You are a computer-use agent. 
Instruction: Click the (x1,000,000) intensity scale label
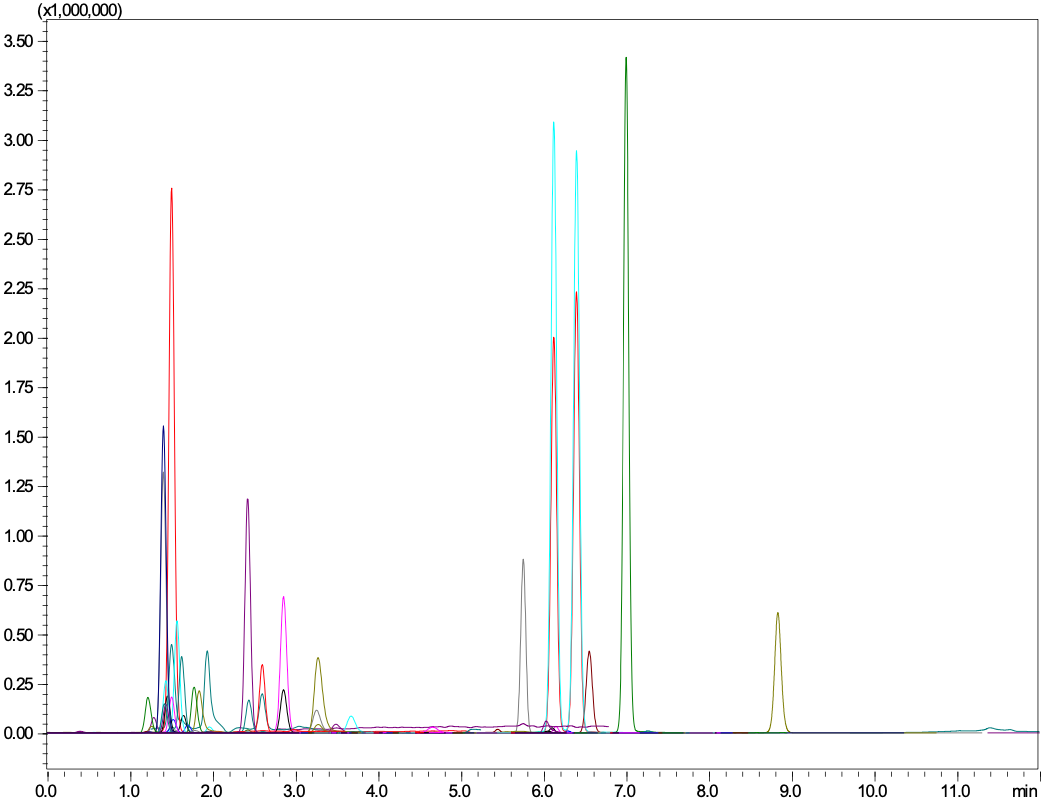pyautogui.click(x=79, y=10)
